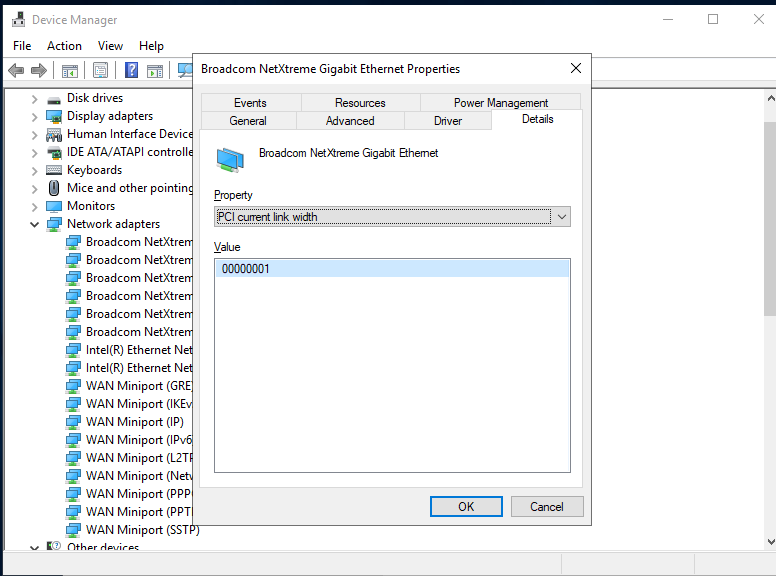The height and width of the screenshot is (576, 776).
Task: Open the Help menu
Action: coord(151,46)
